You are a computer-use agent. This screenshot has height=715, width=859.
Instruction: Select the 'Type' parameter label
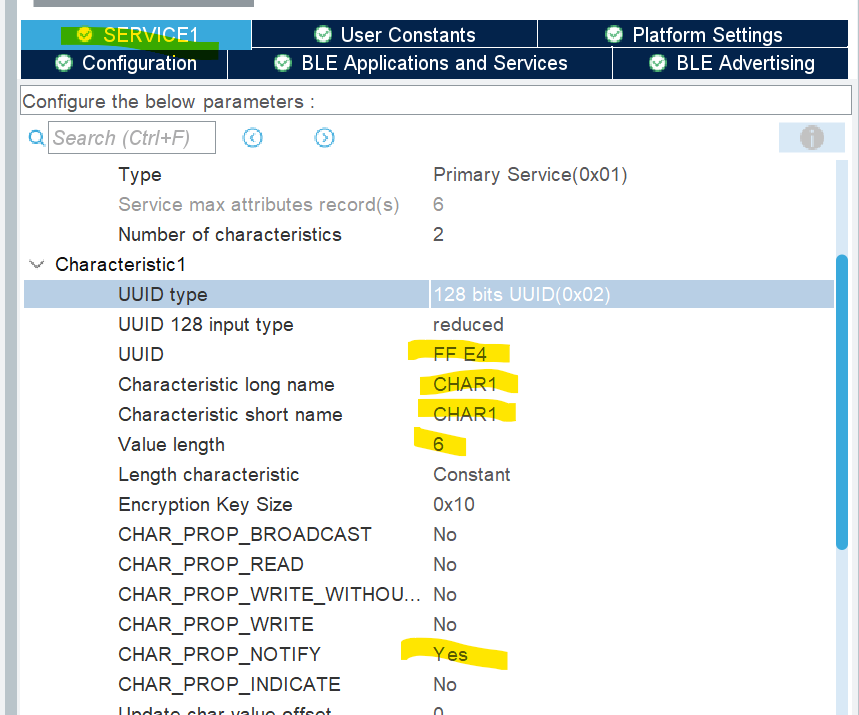(140, 175)
